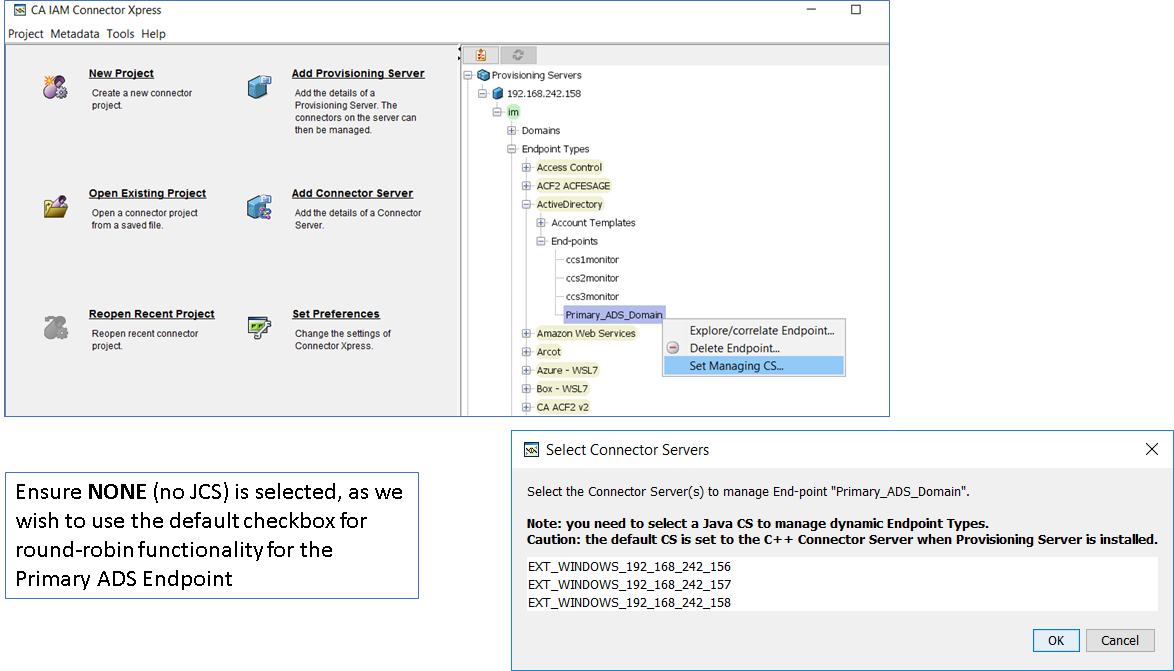Expand the Azure - WSL7 endpoint type
The width and height of the screenshot is (1174, 671).
coord(526,370)
